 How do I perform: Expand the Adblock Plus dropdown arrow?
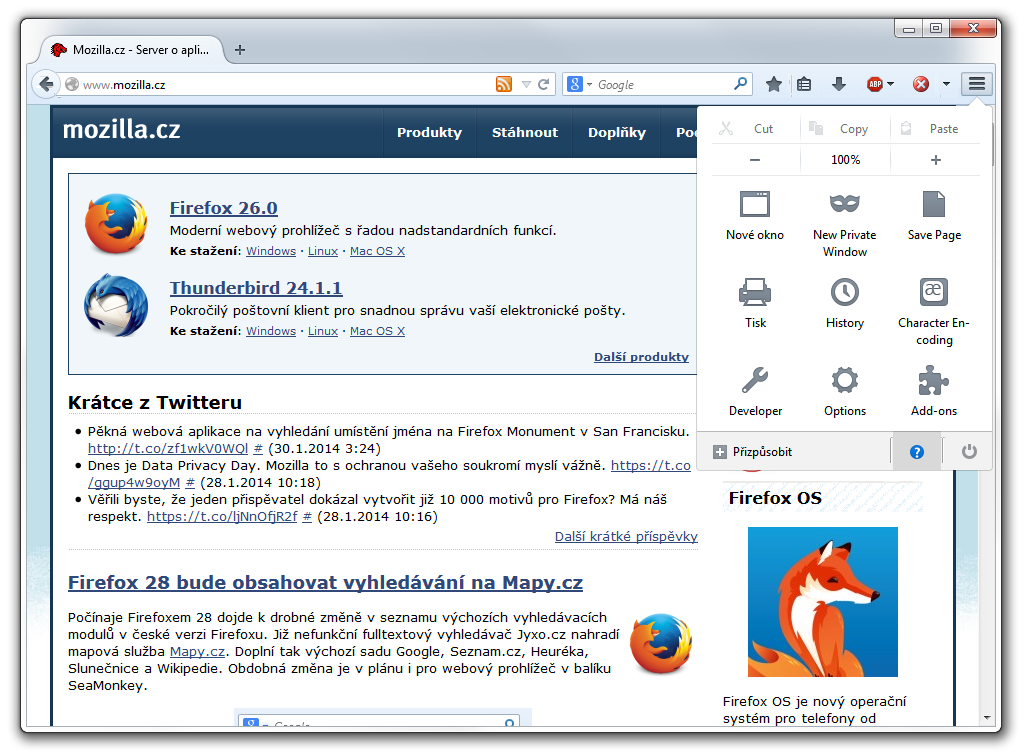pyautogui.click(x=890, y=85)
